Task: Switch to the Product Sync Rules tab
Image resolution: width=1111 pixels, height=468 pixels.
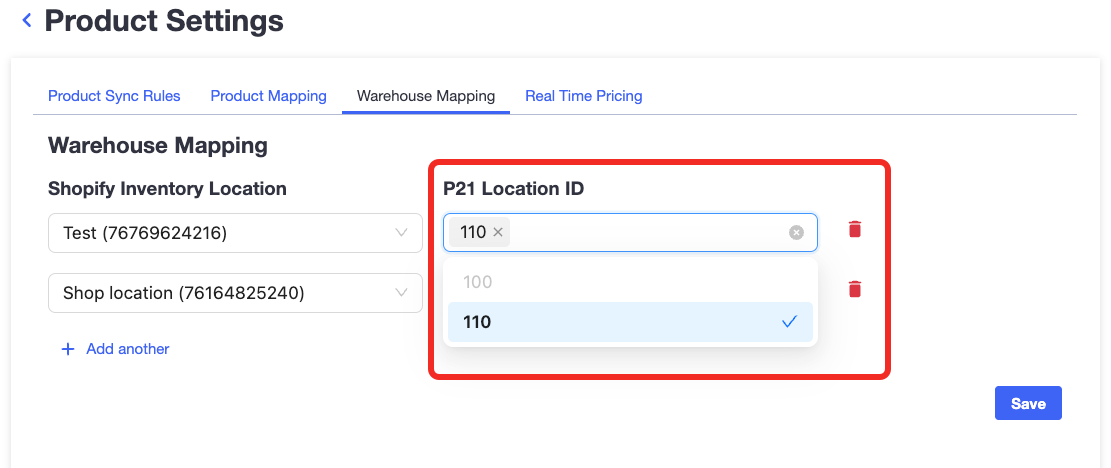Action: click(x=114, y=96)
